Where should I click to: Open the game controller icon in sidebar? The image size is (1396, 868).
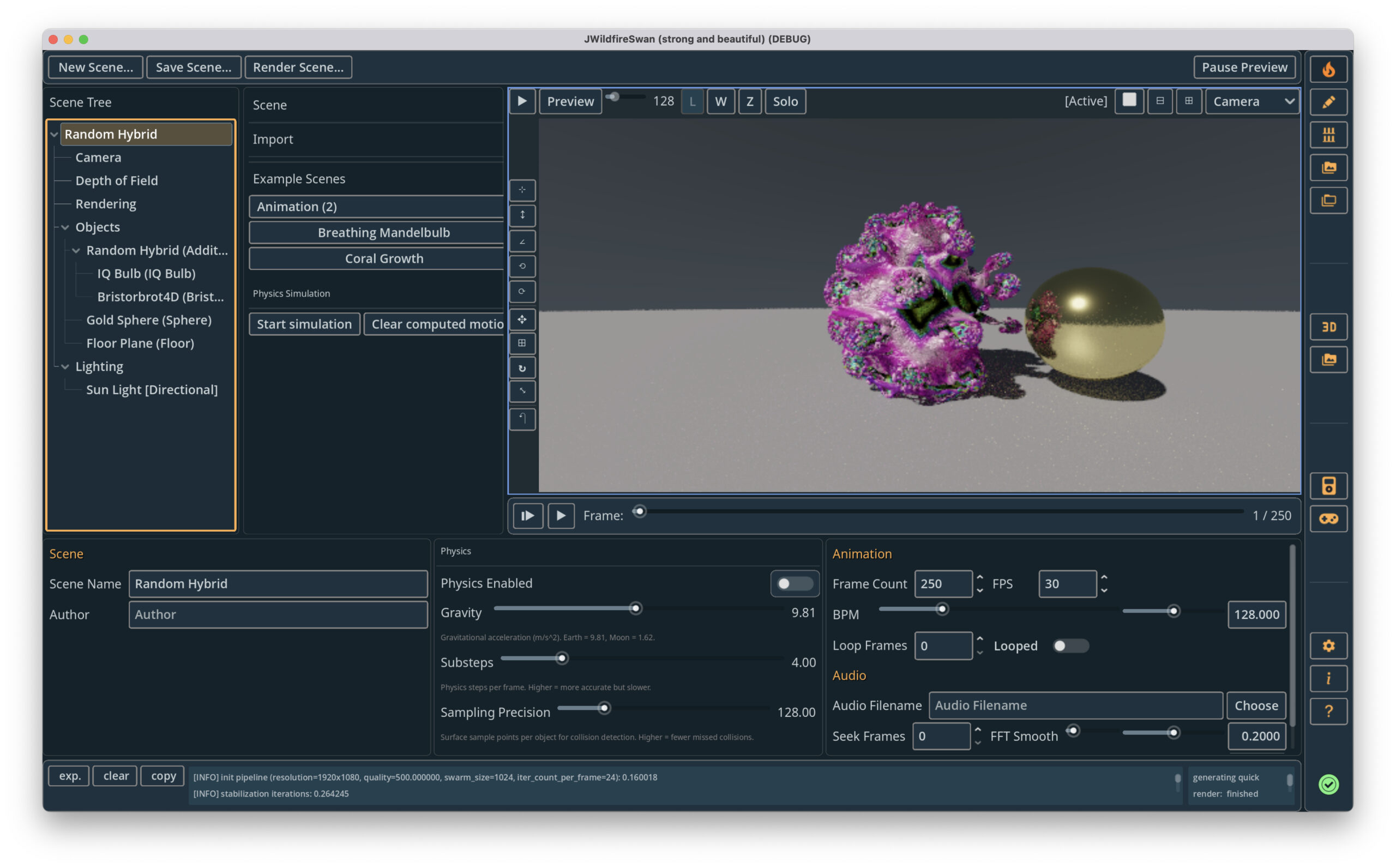[x=1328, y=519]
